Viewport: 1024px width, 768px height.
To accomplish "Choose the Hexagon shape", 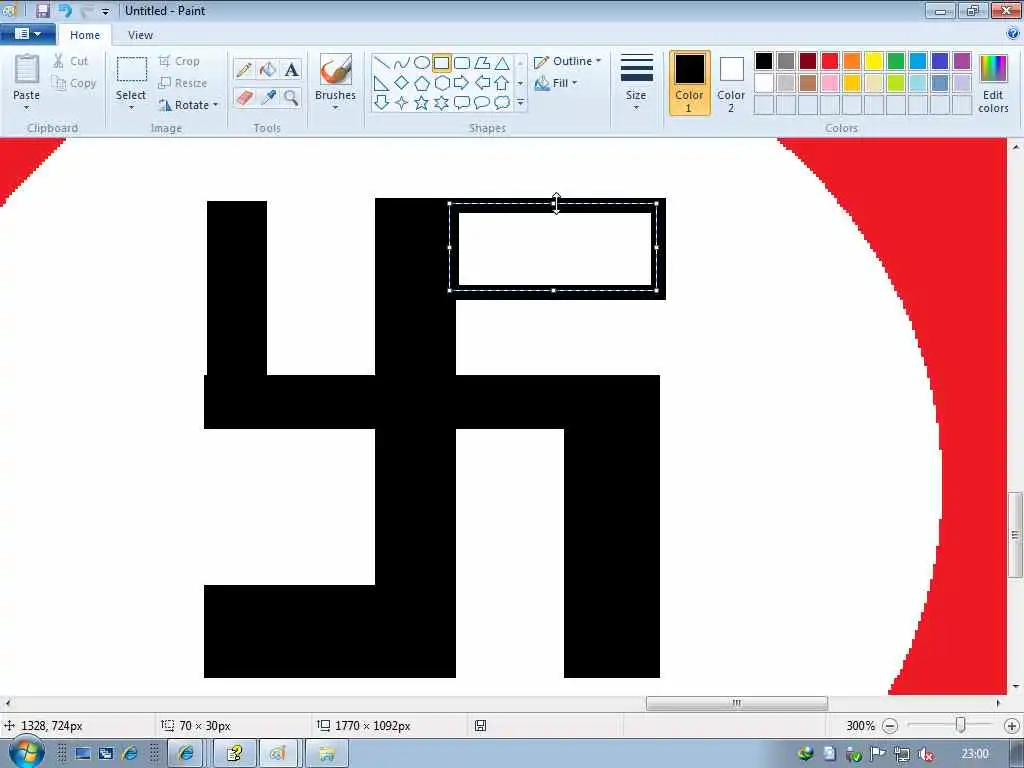I will (442, 83).
